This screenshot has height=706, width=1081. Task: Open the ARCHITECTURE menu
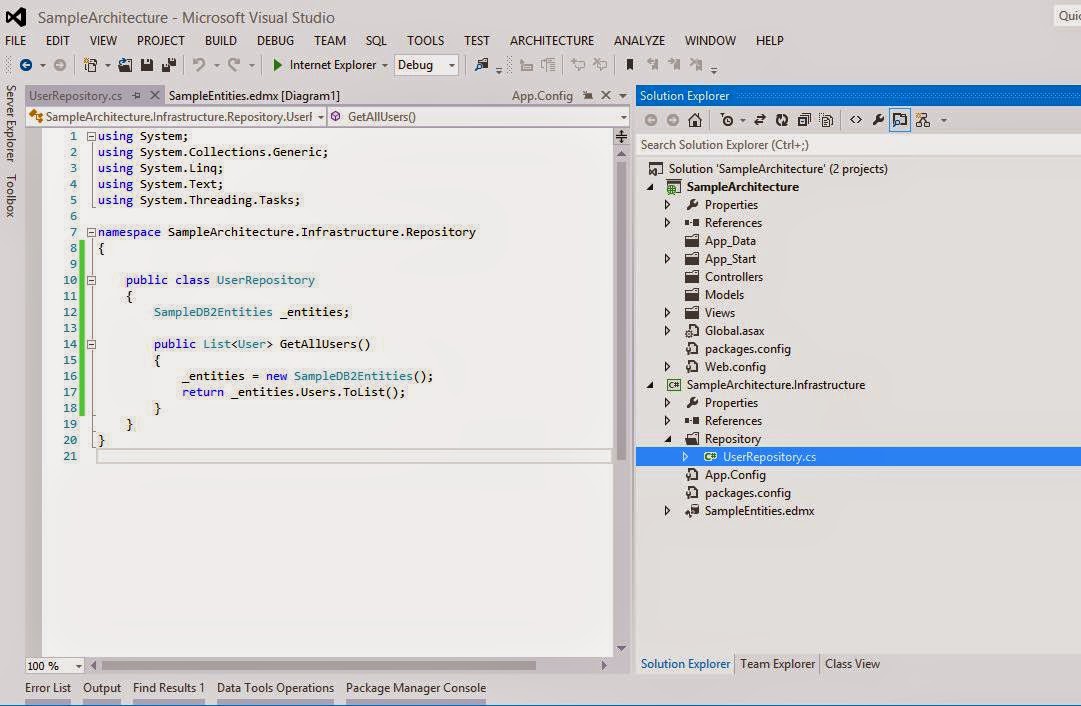[x=551, y=40]
